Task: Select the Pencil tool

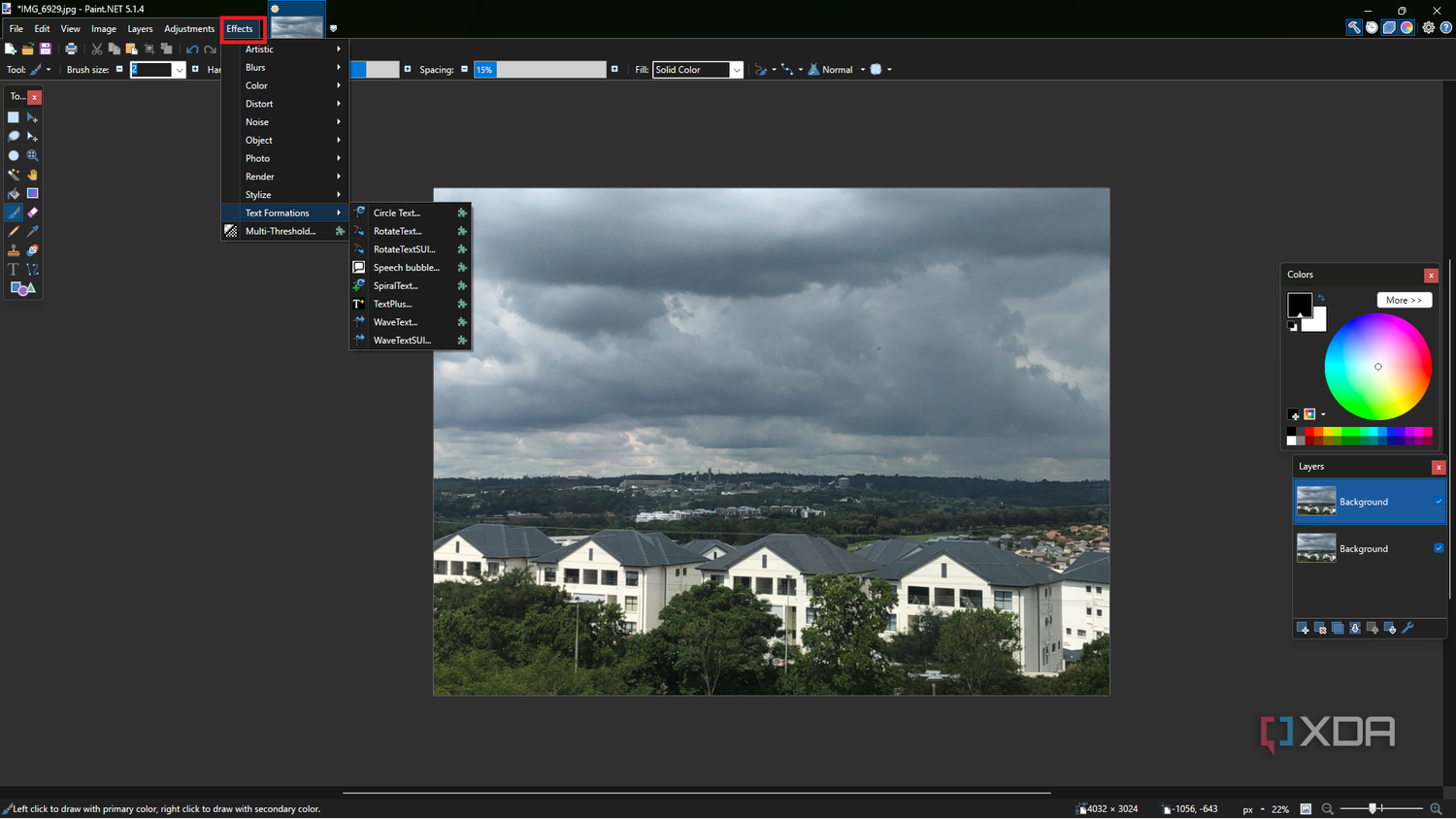Action: [x=14, y=232]
